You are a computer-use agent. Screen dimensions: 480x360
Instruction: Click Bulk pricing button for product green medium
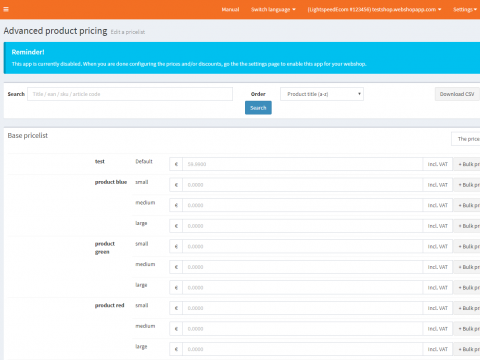point(467,267)
